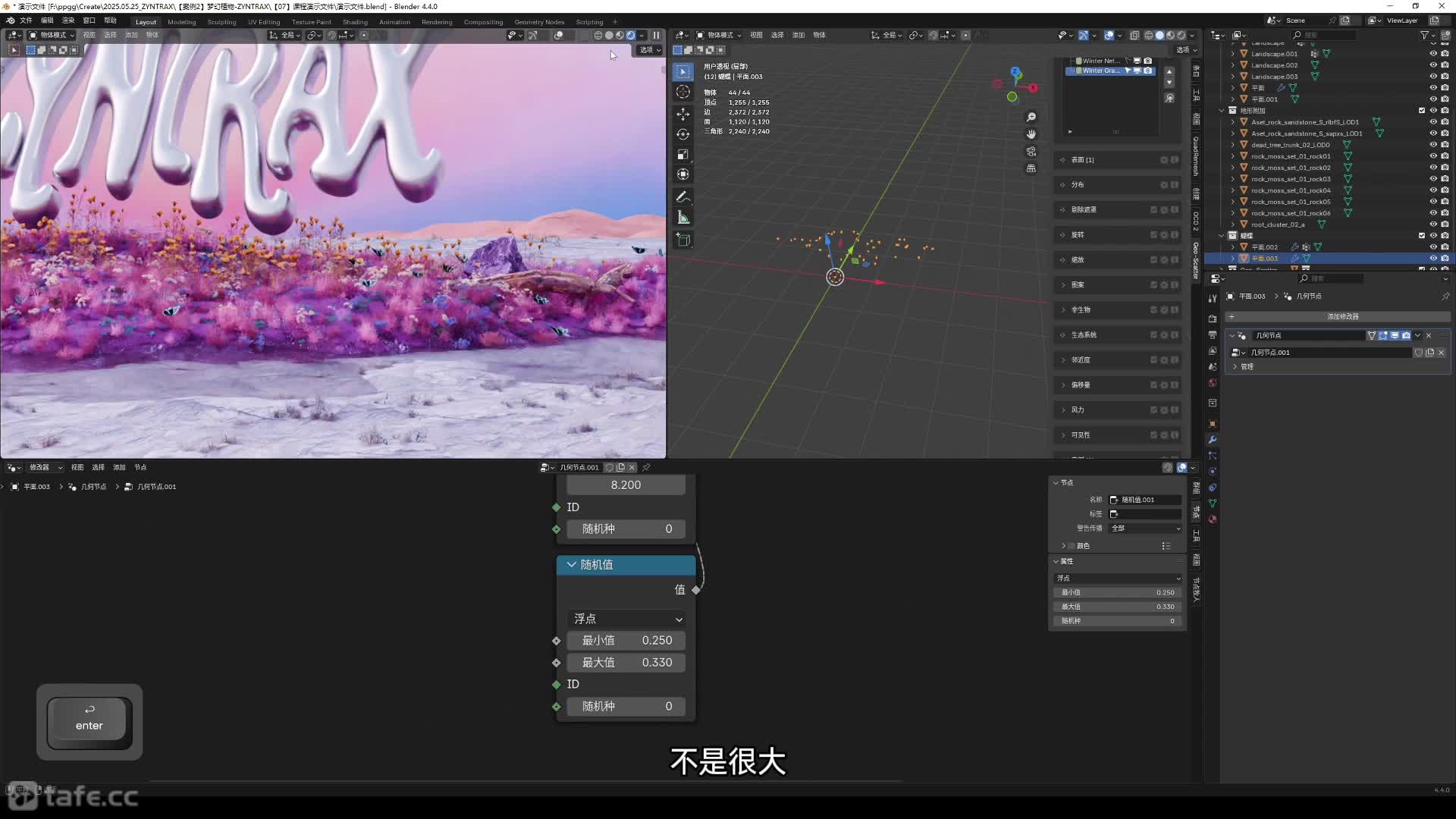This screenshot has width=1456, height=819.
Task: Toggle camera view icon in viewport
Action: 1031,151
